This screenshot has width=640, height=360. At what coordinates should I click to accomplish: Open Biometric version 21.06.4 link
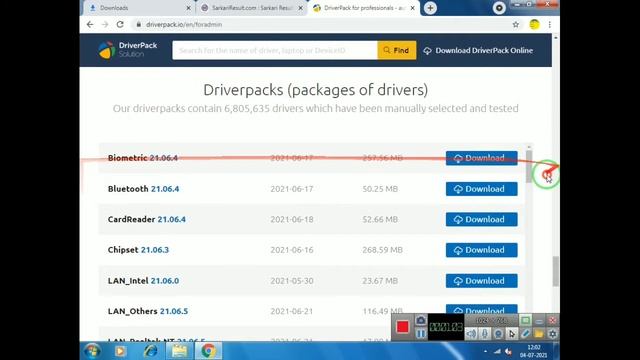coord(164,158)
